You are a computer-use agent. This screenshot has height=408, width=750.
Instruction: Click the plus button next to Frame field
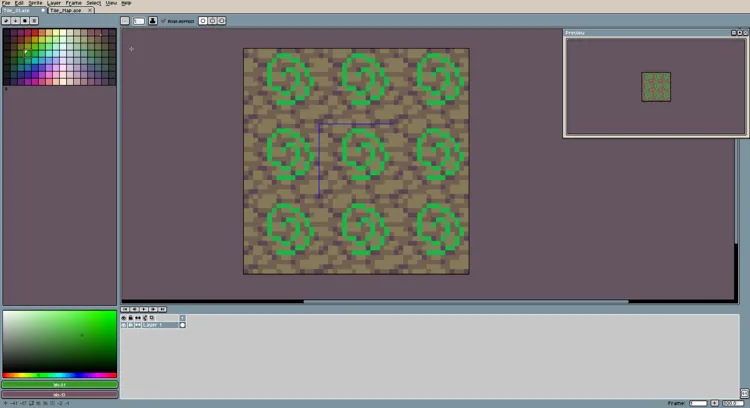click(x=714, y=403)
